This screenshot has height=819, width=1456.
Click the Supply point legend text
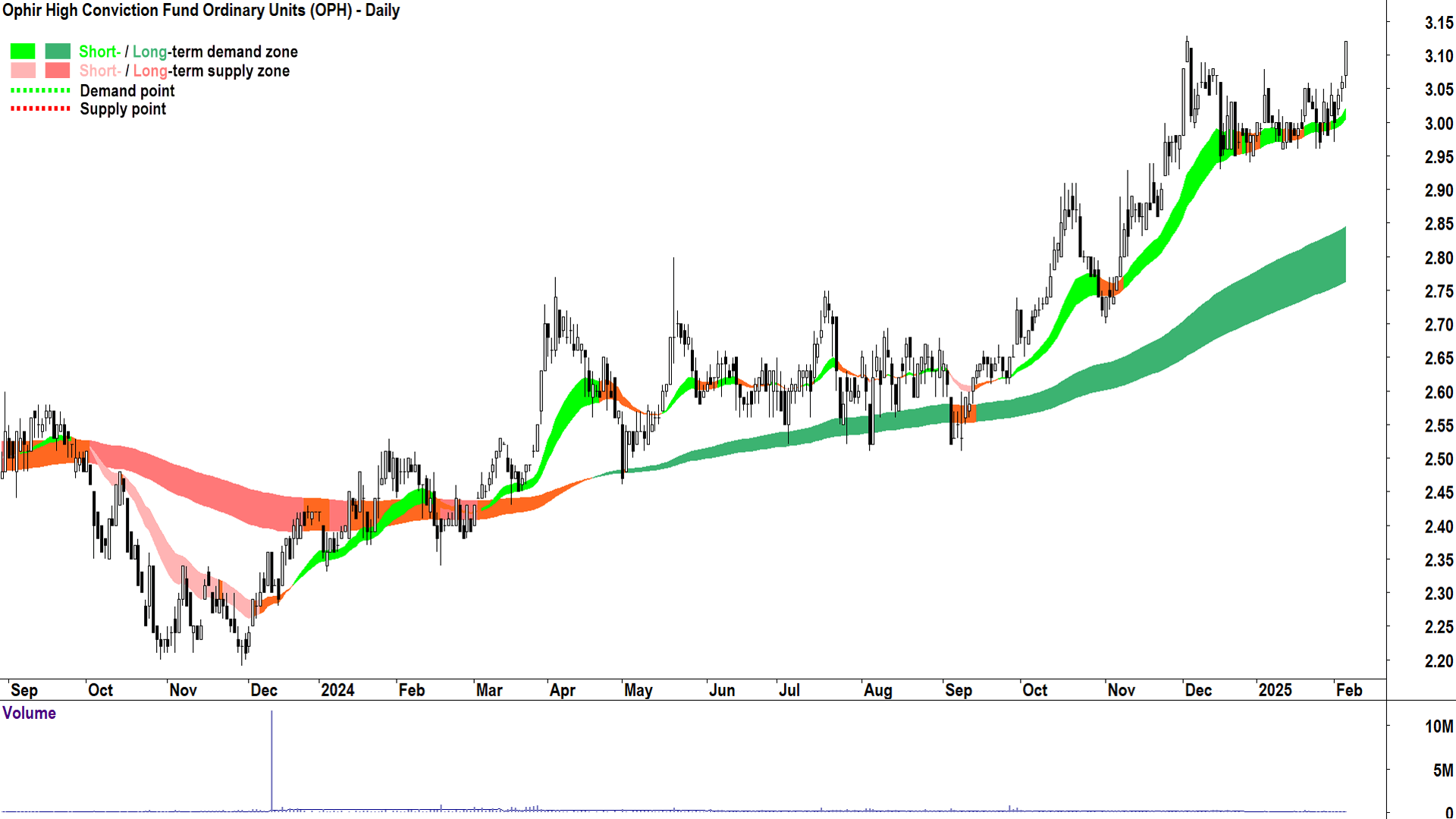click(123, 109)
